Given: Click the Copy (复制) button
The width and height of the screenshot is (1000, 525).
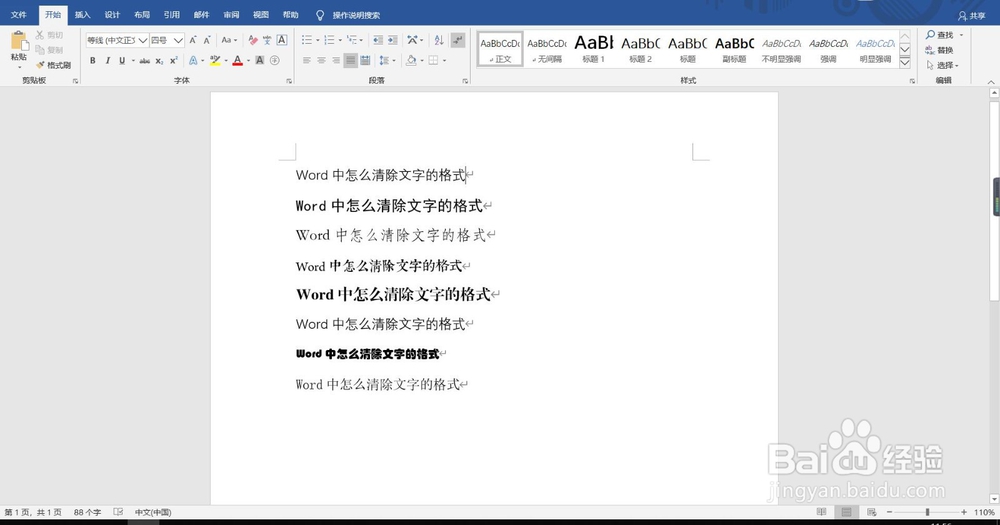Looking at the screenshot, I should coord(50,50).
